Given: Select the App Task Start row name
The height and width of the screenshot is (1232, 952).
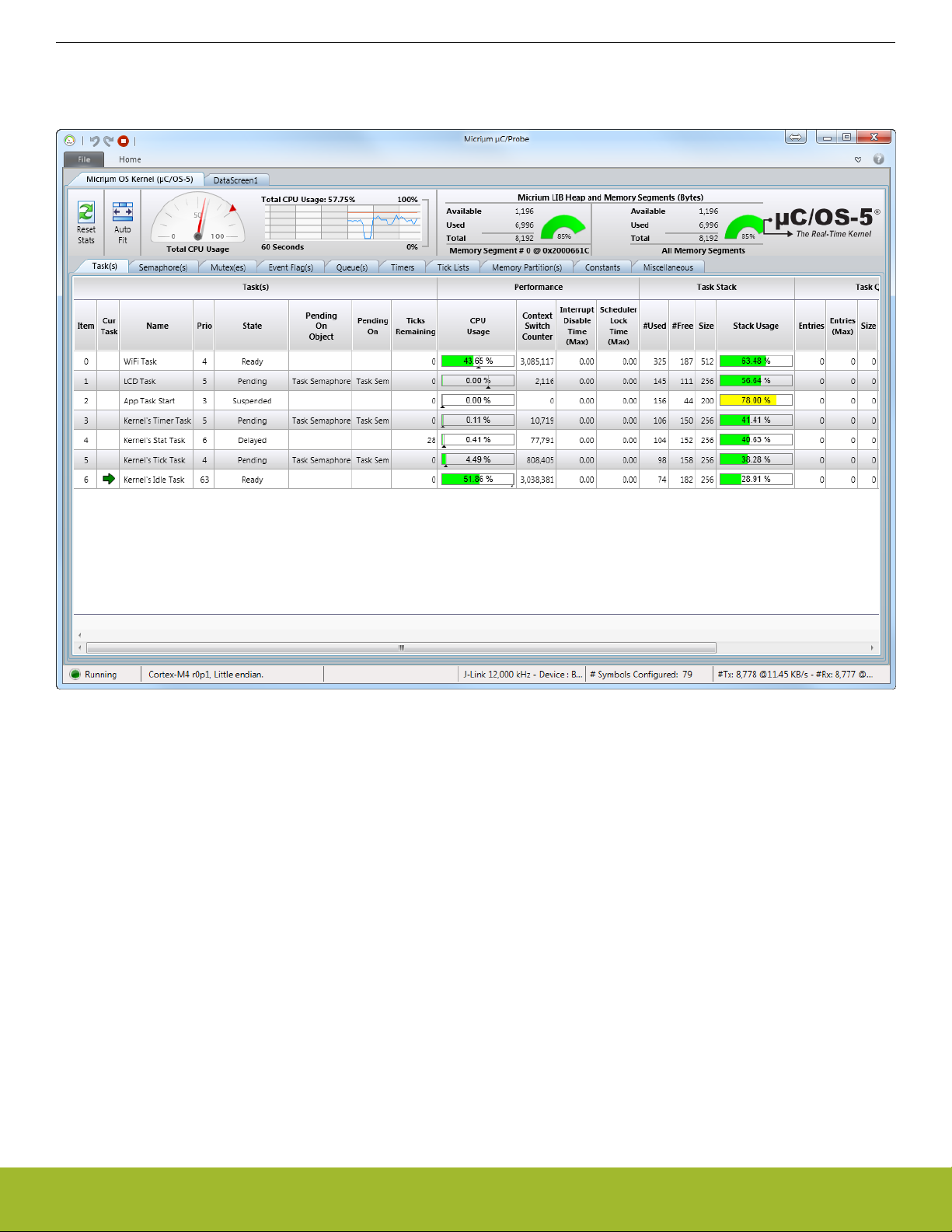Looking at the screenshot, I should pos(149,401).
